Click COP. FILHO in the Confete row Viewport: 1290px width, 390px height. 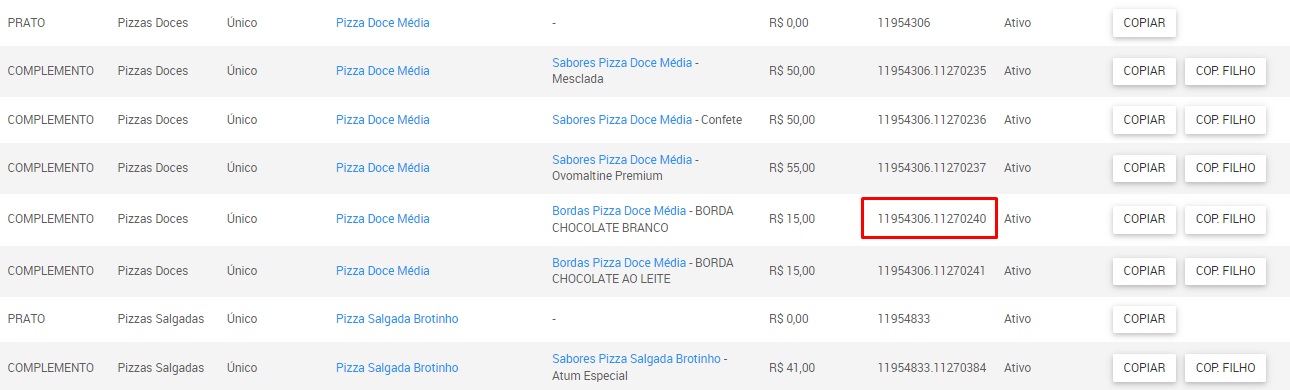pos(1225,120)
